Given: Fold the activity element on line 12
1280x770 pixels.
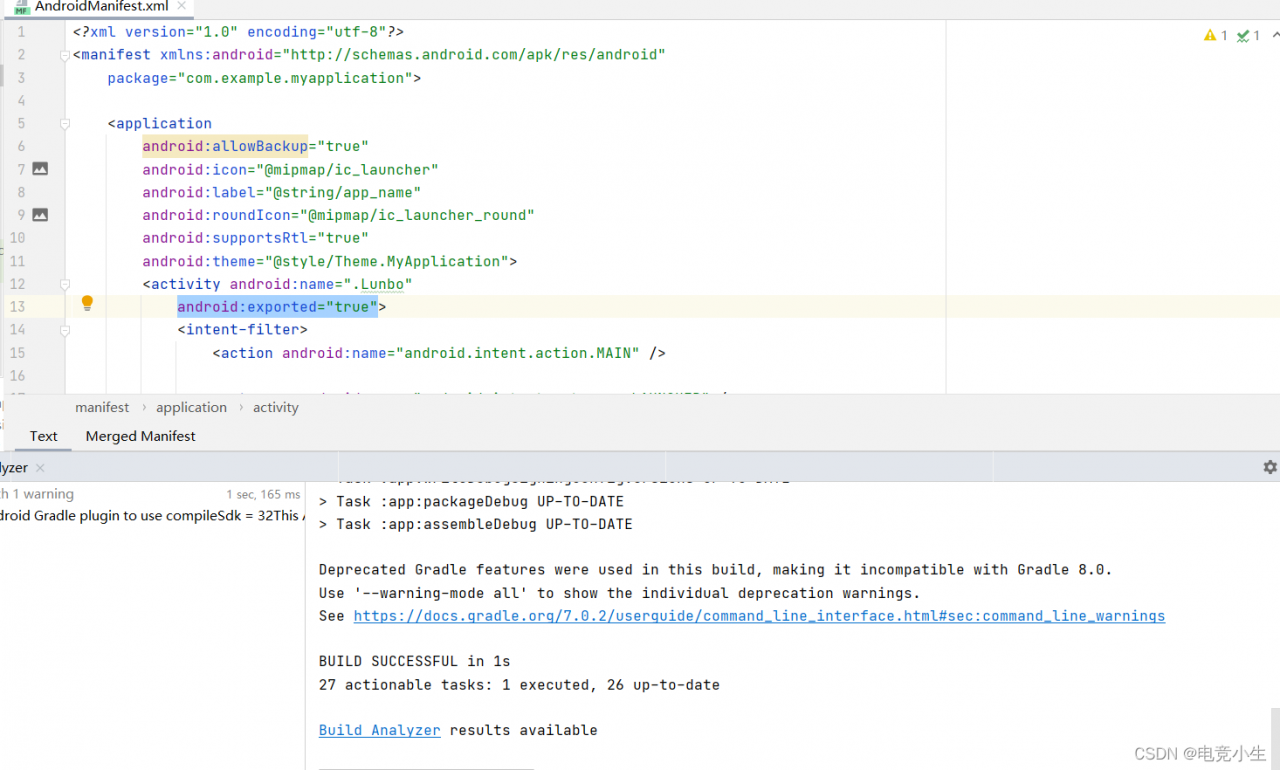Looking at the screenshot, I should coord(64,284).
